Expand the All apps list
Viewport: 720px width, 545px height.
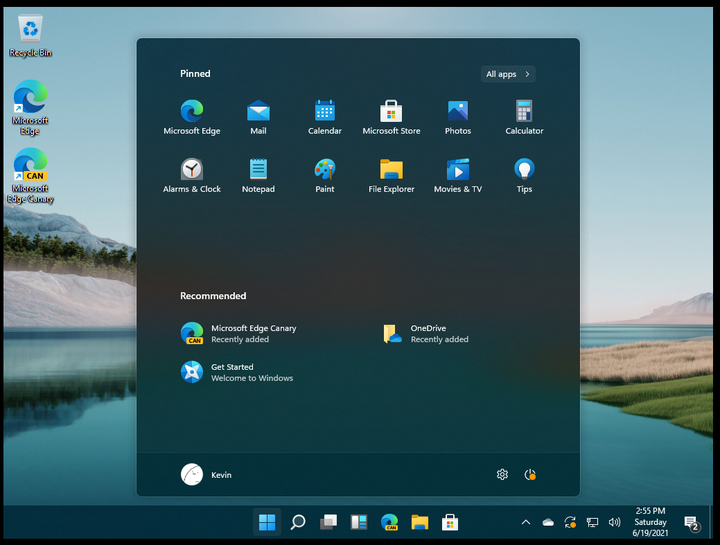tap(508, 74)
